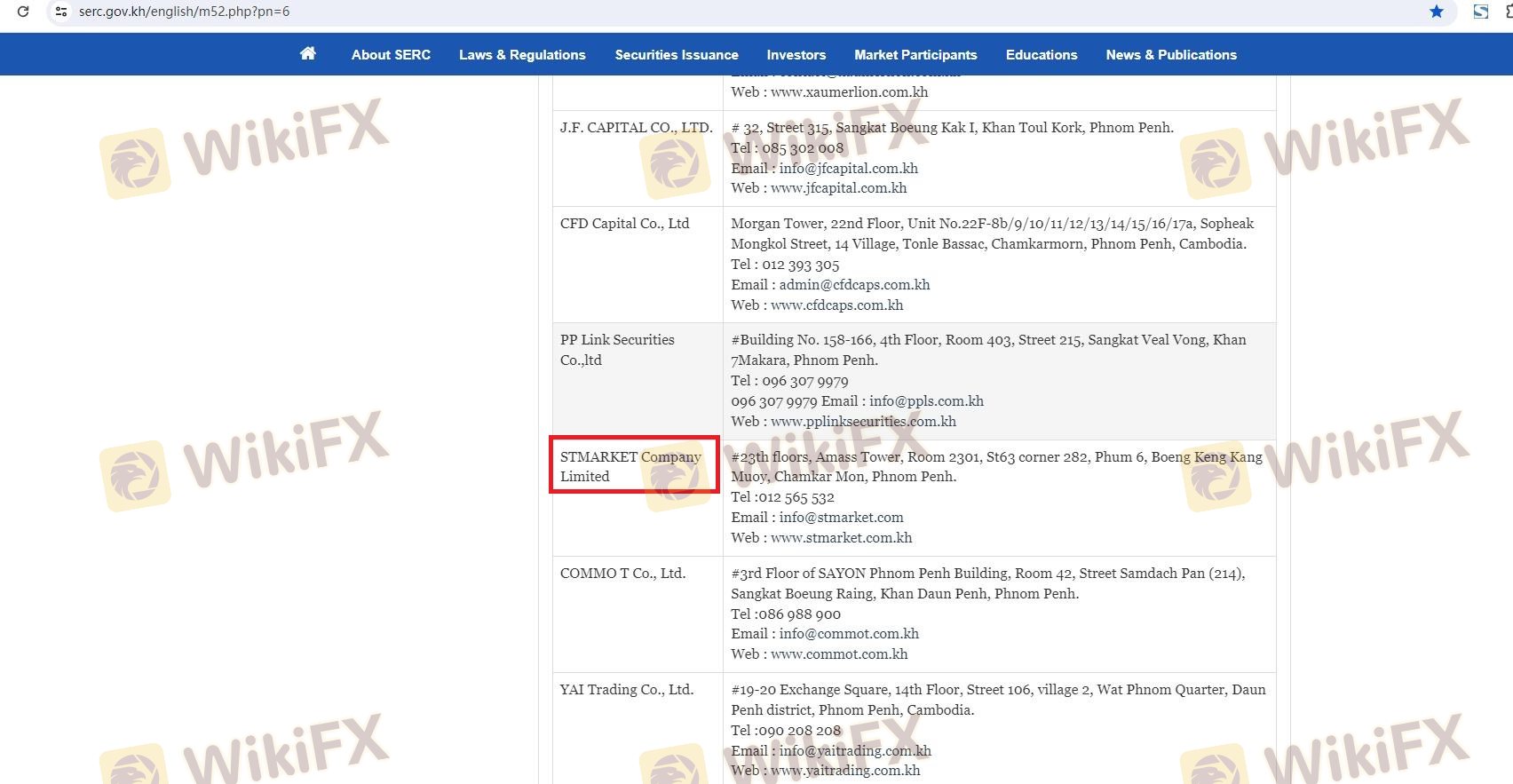This screenshot has width=1513, height=784.
Task: Open the blue extension icon beside the star
Action: point(1480,12)
